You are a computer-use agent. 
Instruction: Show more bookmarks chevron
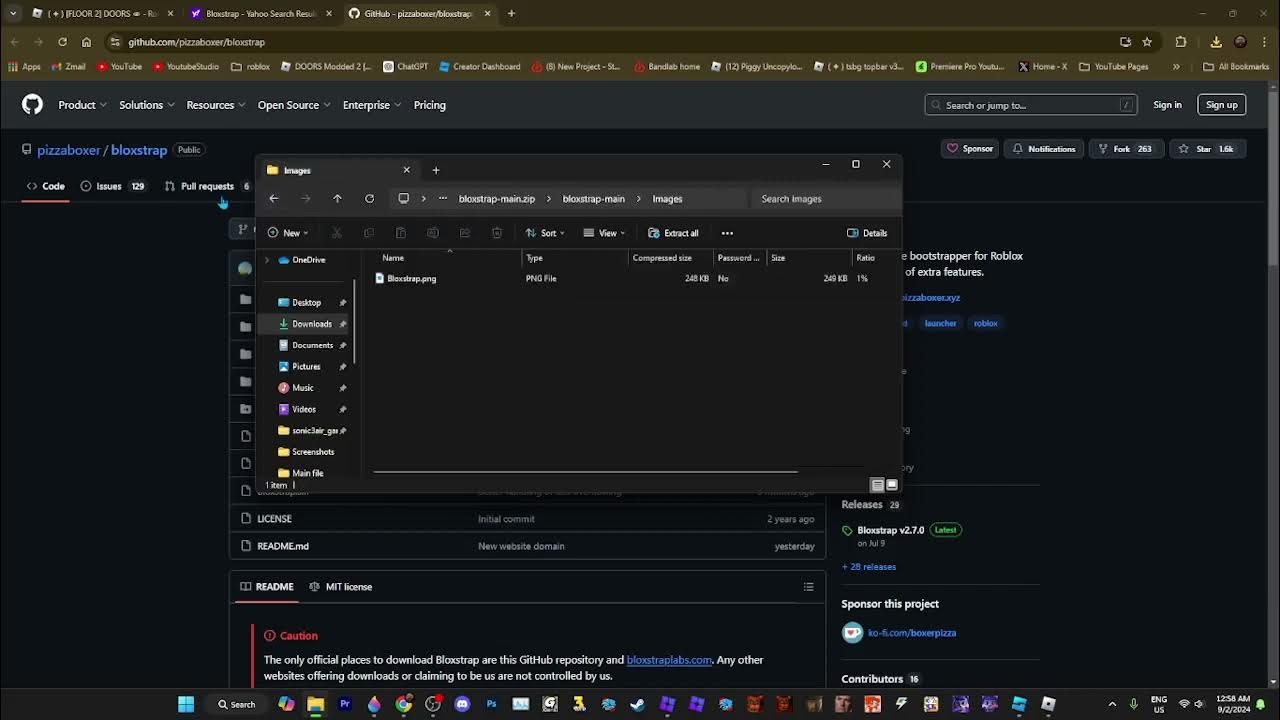coord(1176,67)
